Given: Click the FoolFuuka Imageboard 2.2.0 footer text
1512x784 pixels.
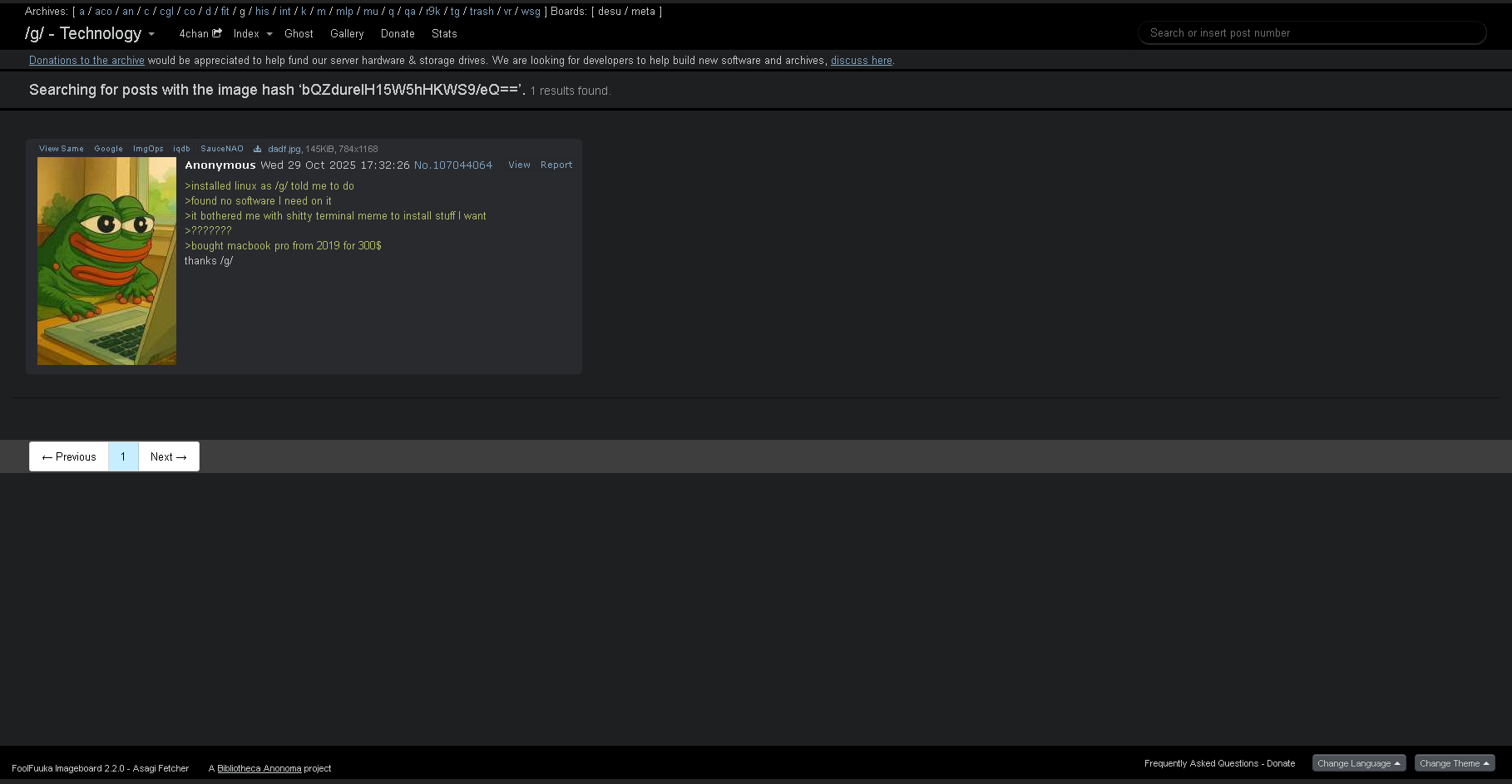Looking at the screenshot, I should coord(100,768).
